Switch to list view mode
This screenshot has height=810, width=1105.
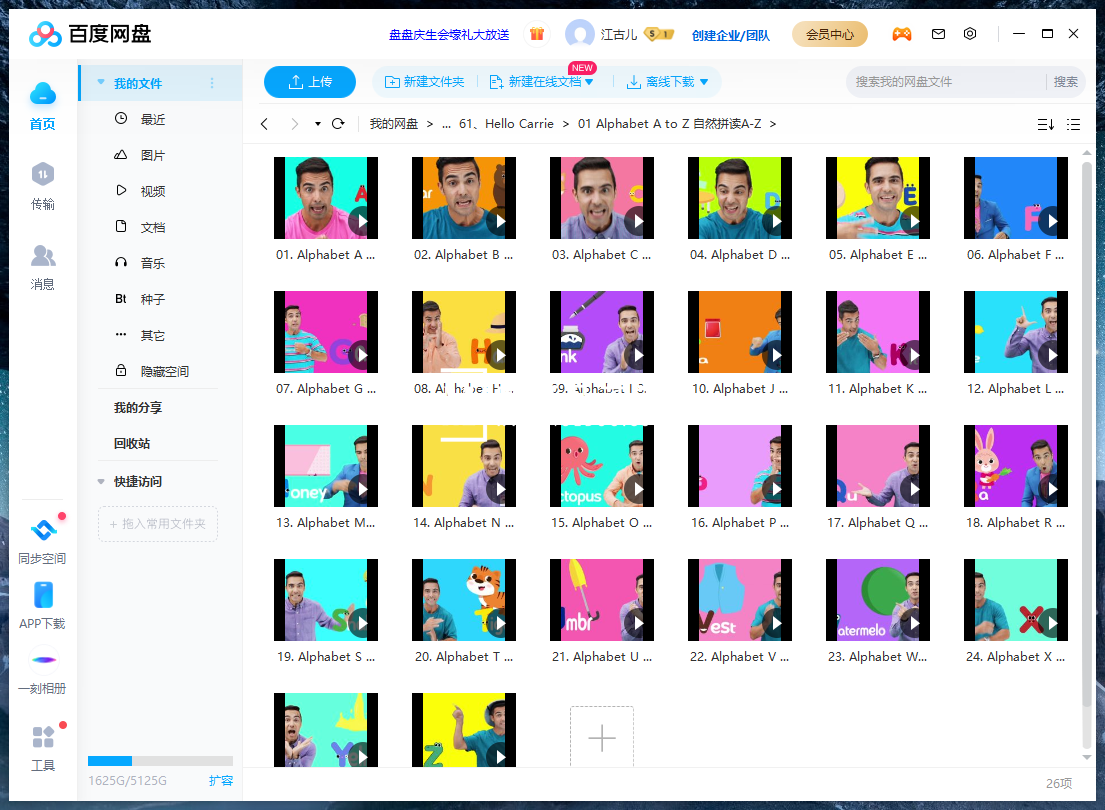pyautogui.click(x=1074, y=124)
